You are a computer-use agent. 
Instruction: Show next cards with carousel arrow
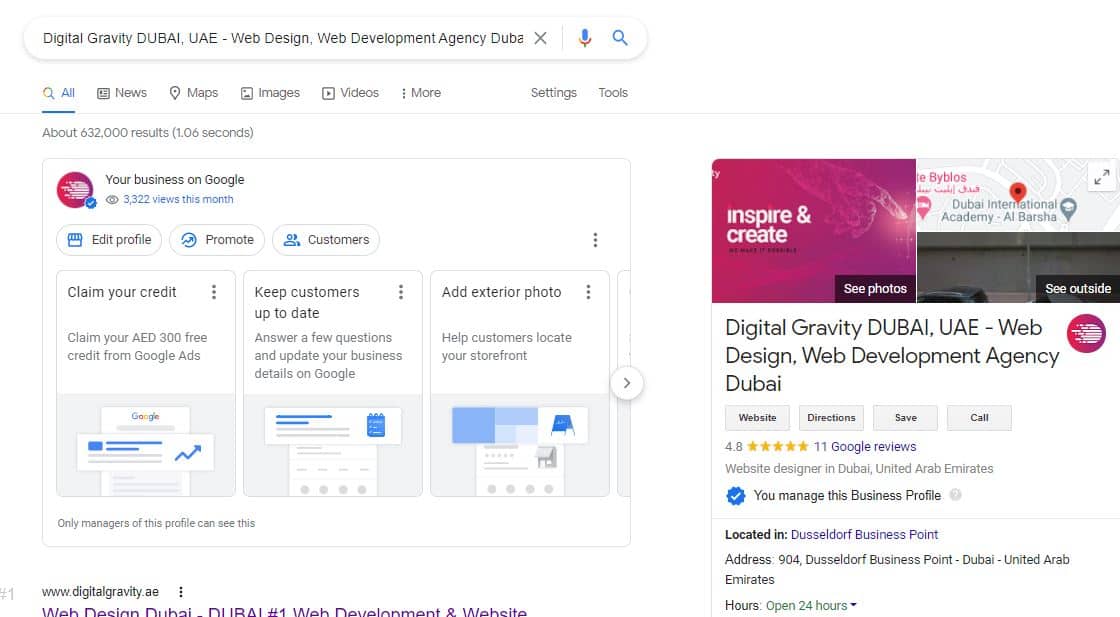(x=626, y=383)
